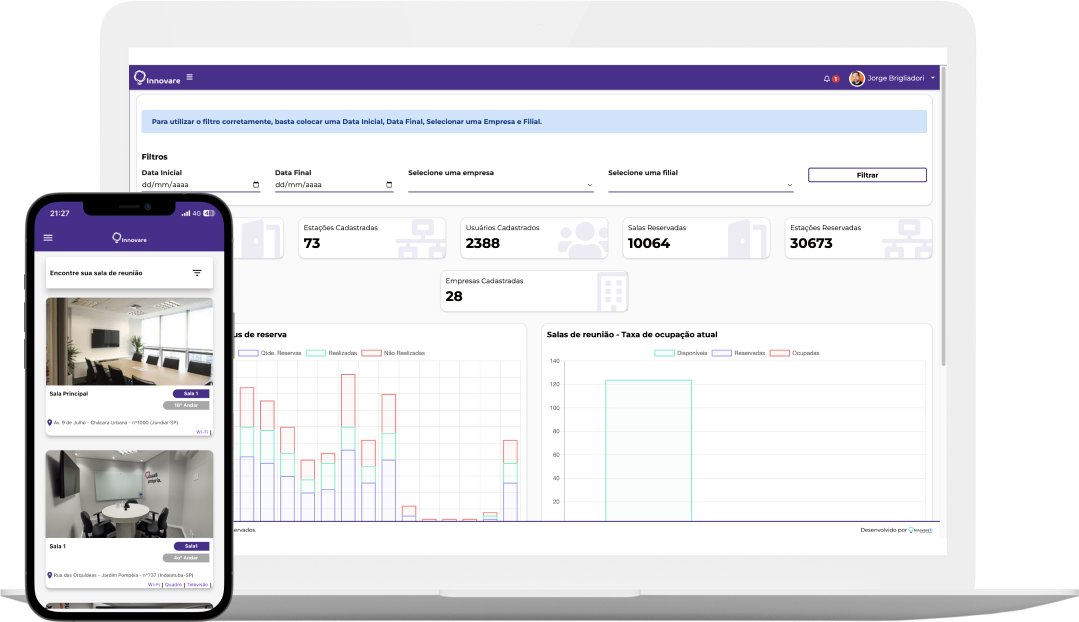Click the location pin for Av. 9 de Julho
The image size is (1079, 622).
[x=50, y=422]
